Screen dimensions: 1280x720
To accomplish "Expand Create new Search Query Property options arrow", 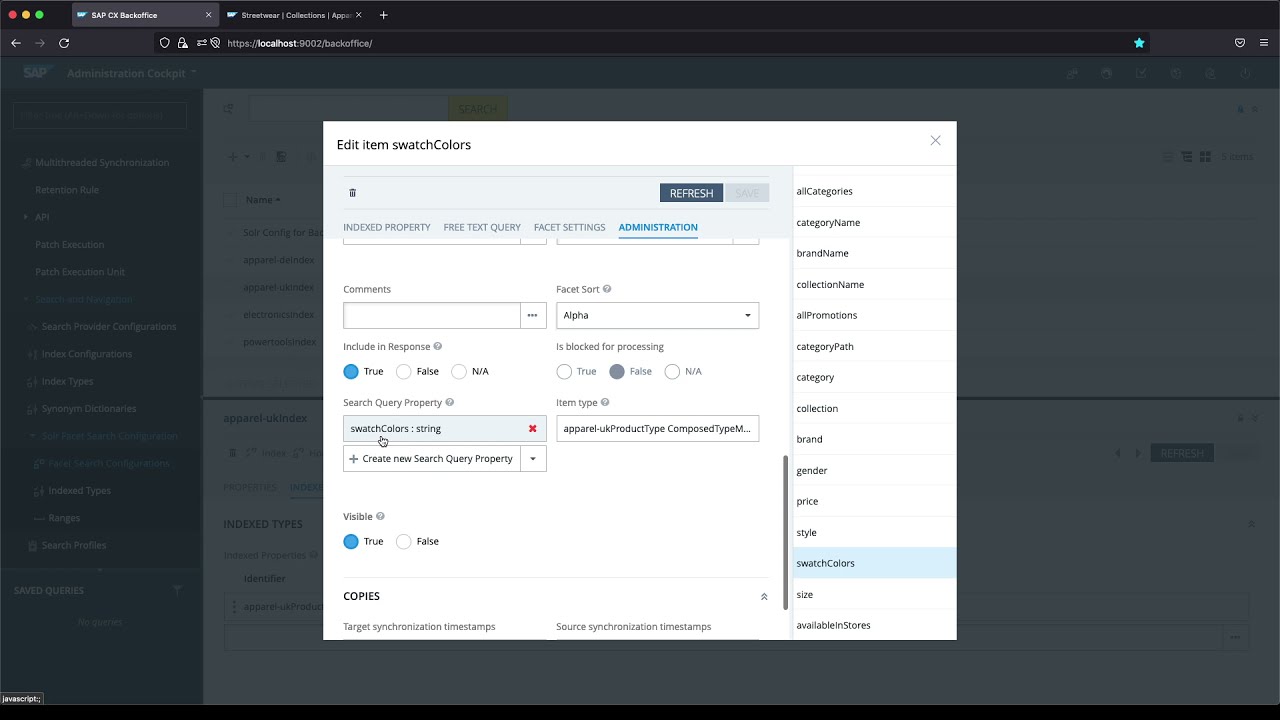I will [533, 459].
